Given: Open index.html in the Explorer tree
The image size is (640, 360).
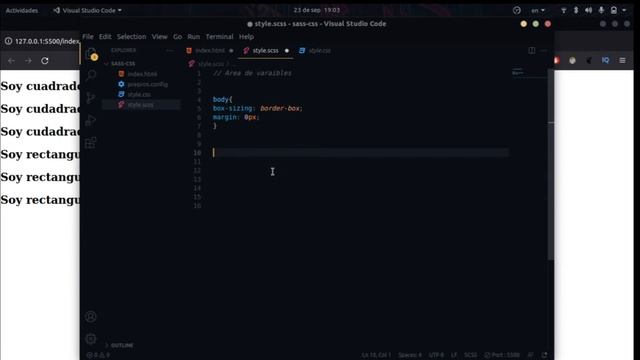Looking at the screenshot, I should coord(142,74).
